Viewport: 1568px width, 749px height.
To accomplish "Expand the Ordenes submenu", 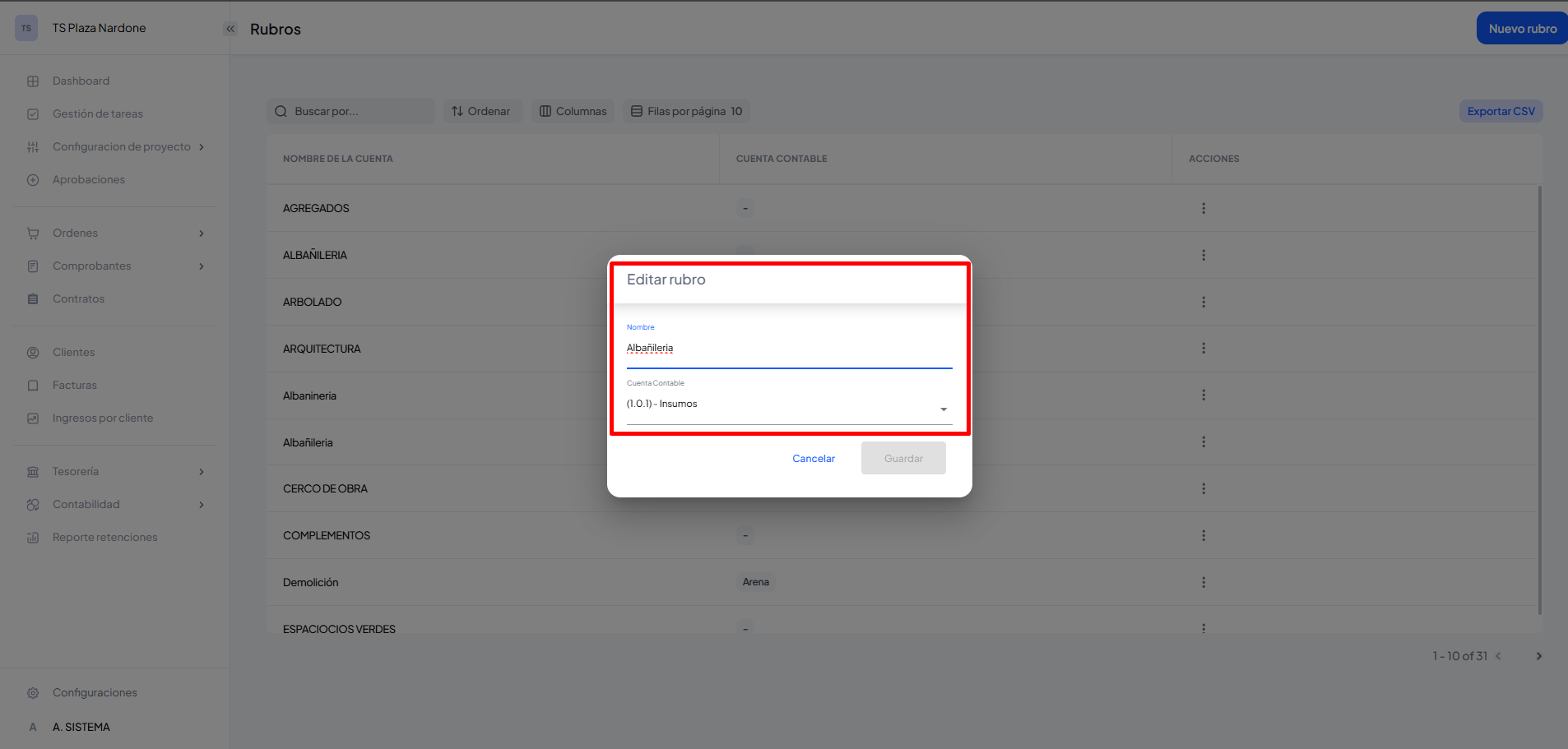I will pos(201,233).
